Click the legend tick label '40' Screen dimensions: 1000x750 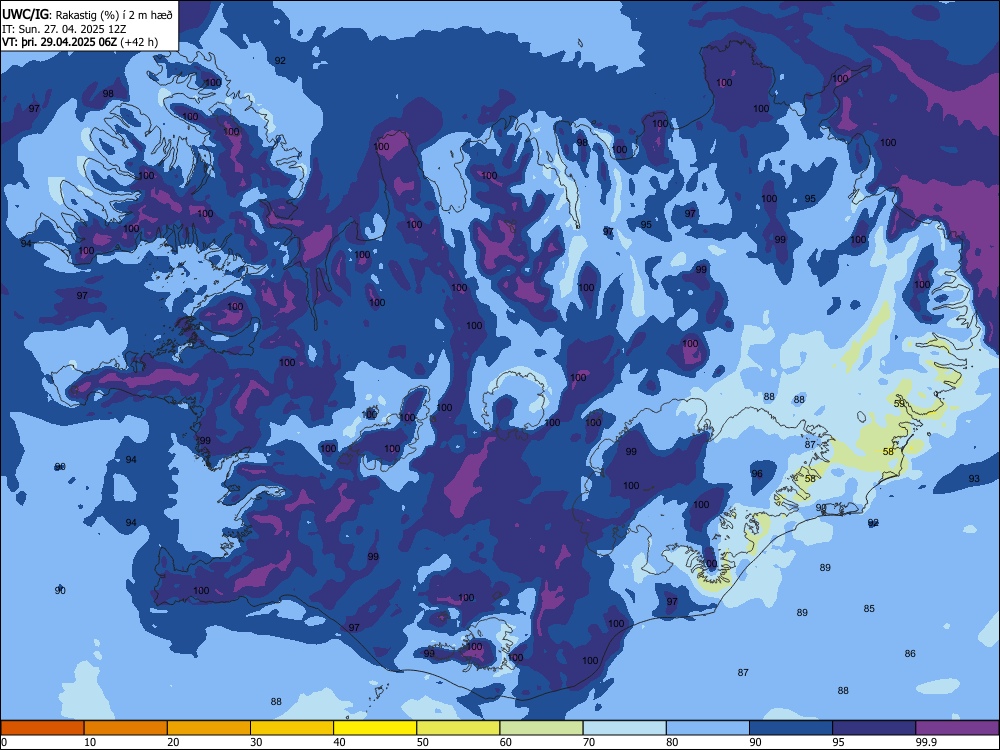pyautogui.click(x=339, y=742)
